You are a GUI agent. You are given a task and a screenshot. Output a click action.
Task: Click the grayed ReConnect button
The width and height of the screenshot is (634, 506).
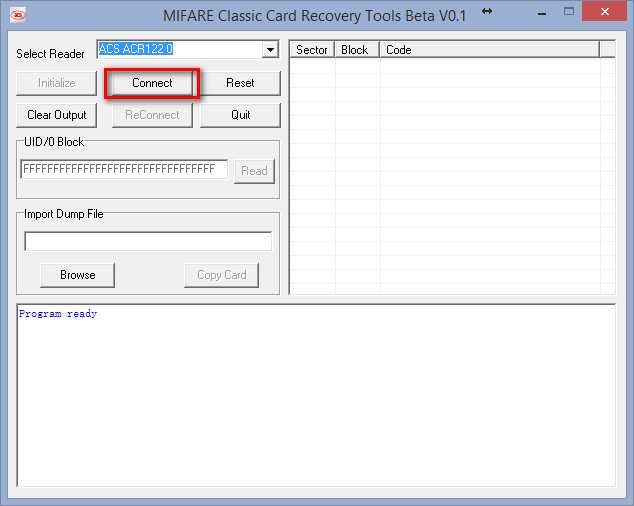point(152,115)
